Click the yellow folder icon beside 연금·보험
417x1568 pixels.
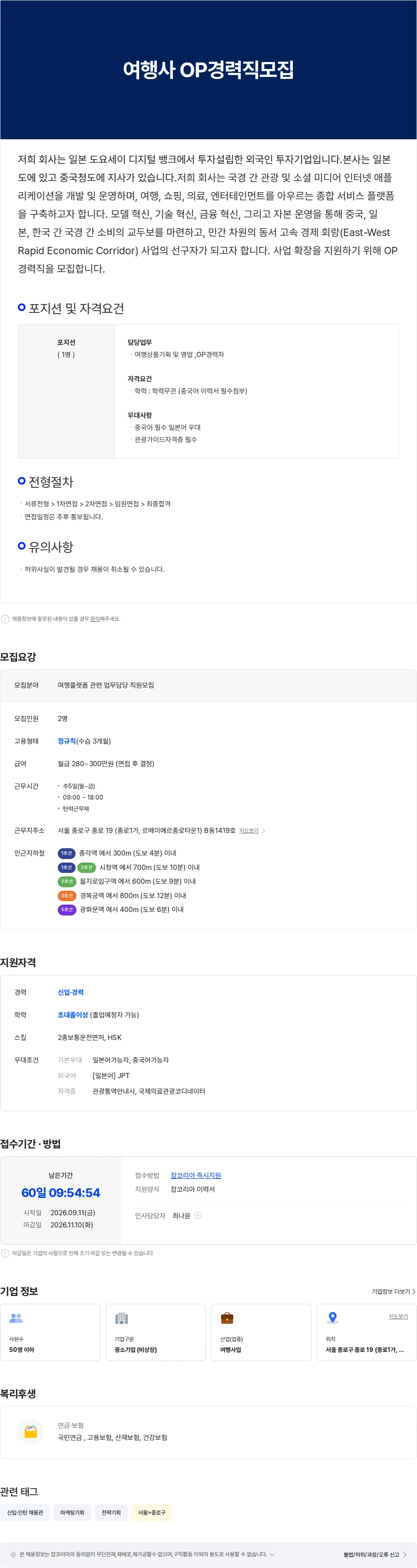(30, 1432)
